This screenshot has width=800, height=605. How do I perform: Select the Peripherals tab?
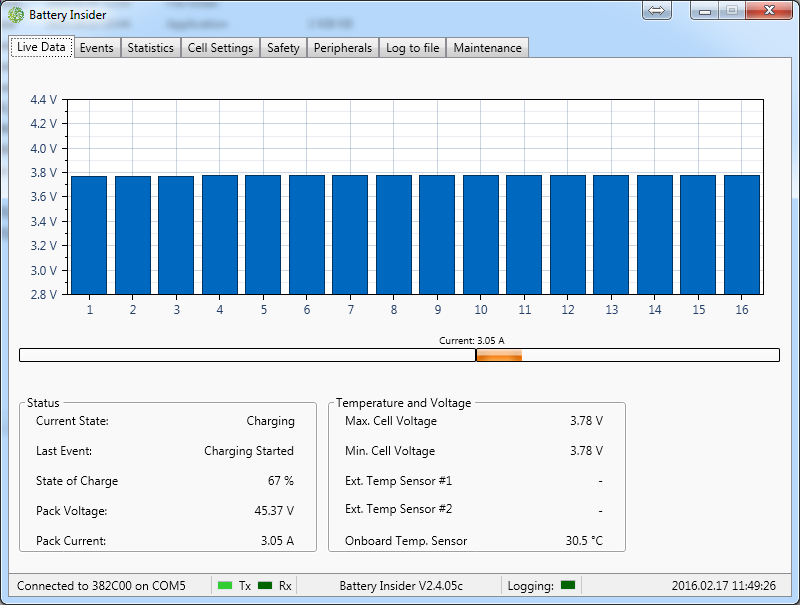[342, 48]
